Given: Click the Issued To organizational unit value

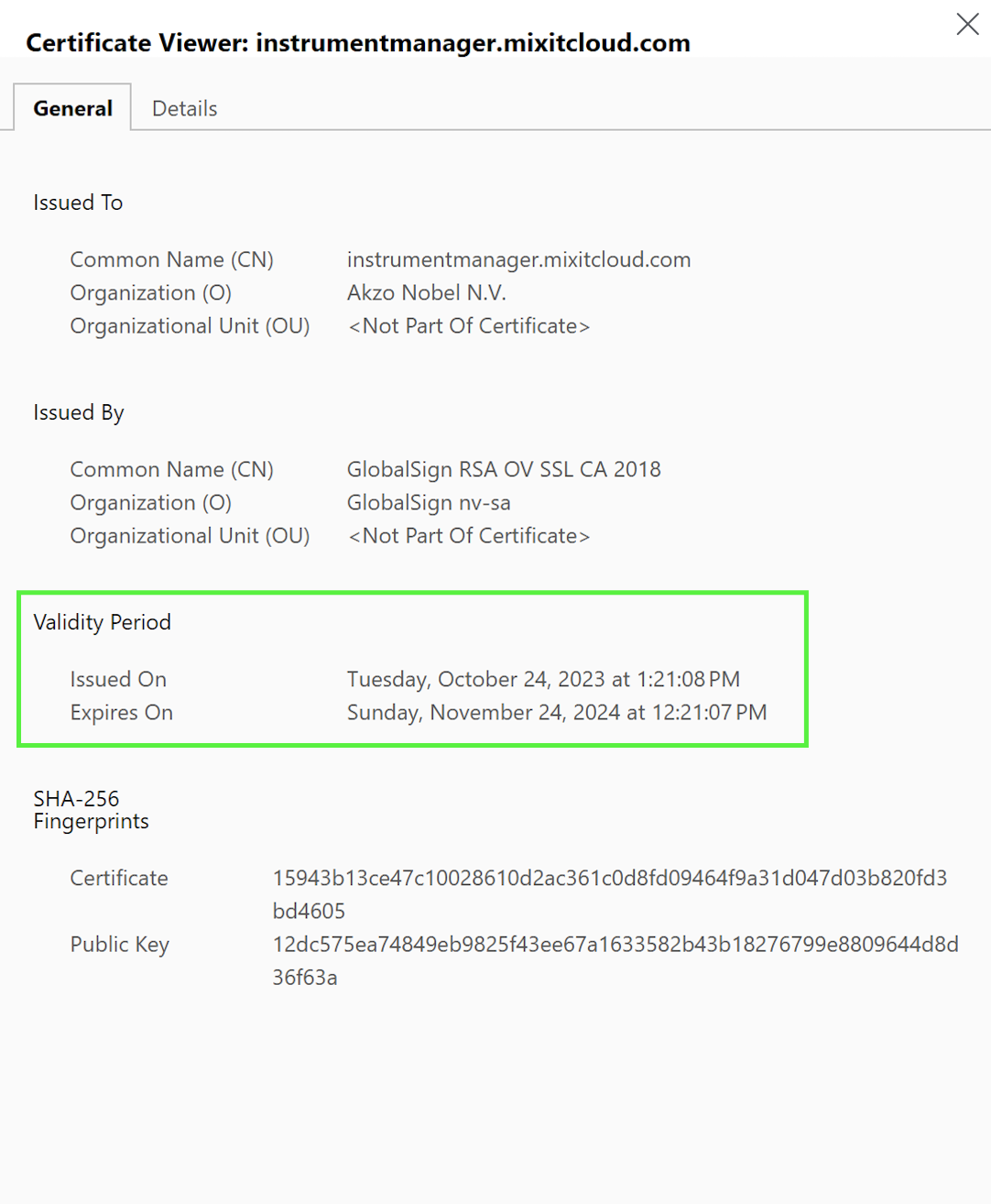Looking at the screenshot, I should [468, 325].
